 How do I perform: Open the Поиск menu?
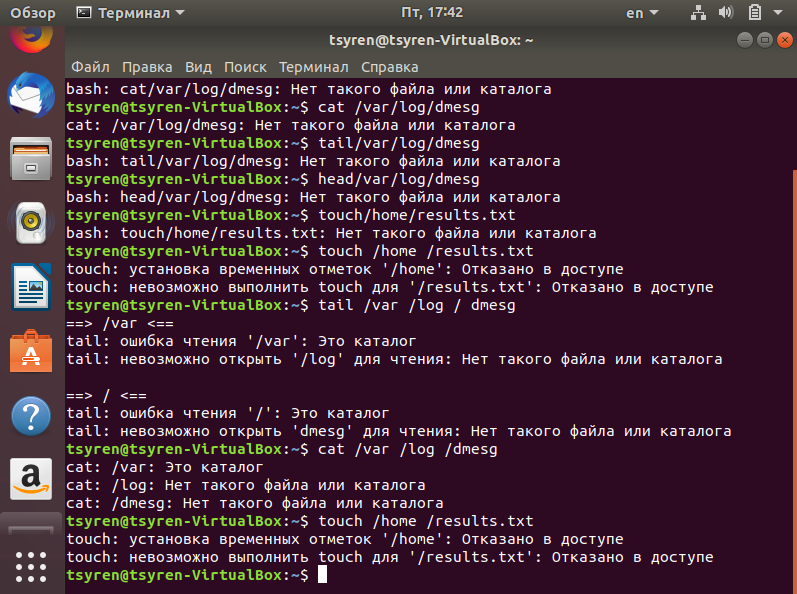[245, 67]
